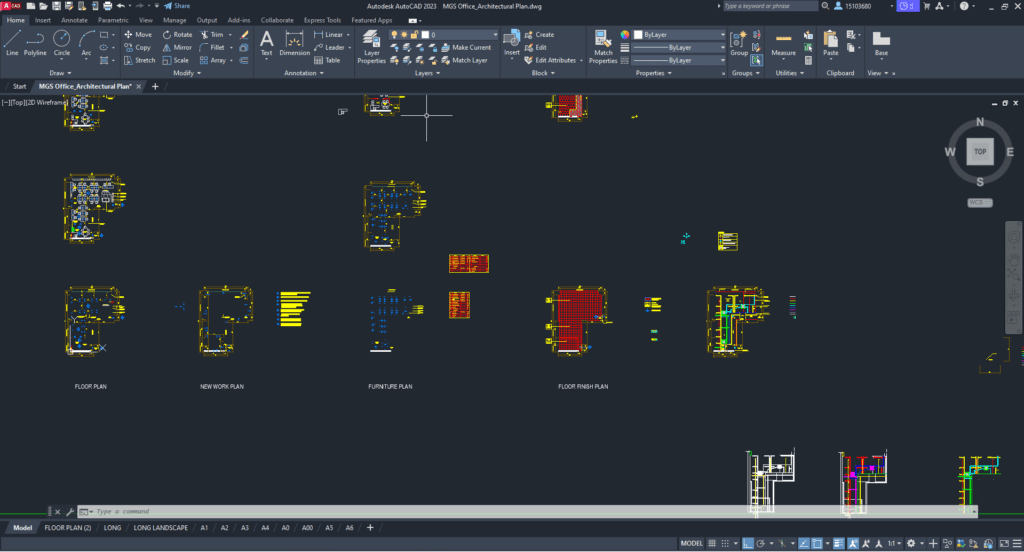This screenshot has width=1024, height=552.
Task: Click the Plot printer icon in quick access
Action: point(106,5)
